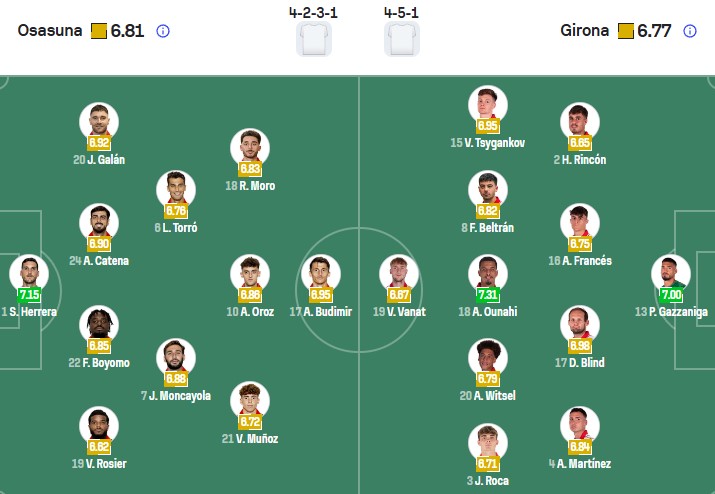This screenshot has width=715, height=494.
Task: Open A. Witsel player name link
Action: tap(487, 396)
